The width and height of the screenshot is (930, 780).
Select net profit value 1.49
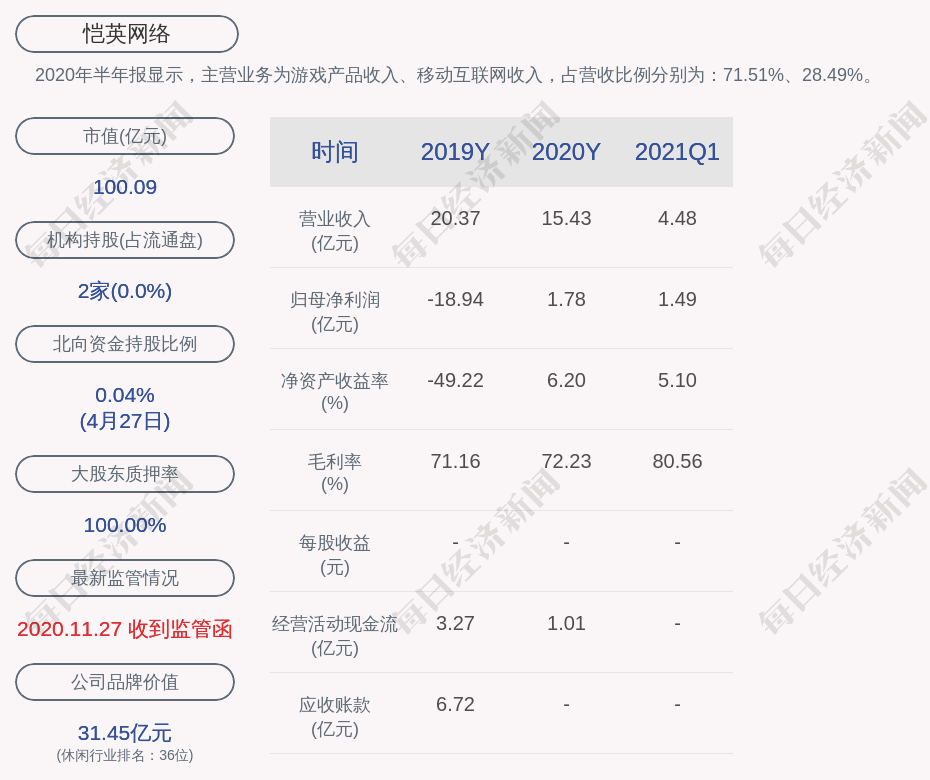[x=677, y=300]
